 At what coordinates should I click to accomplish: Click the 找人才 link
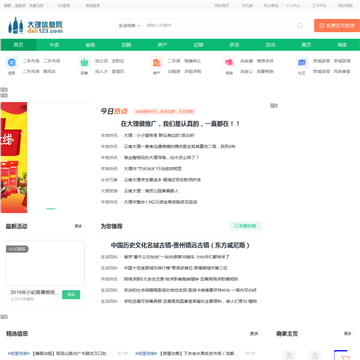101,71
